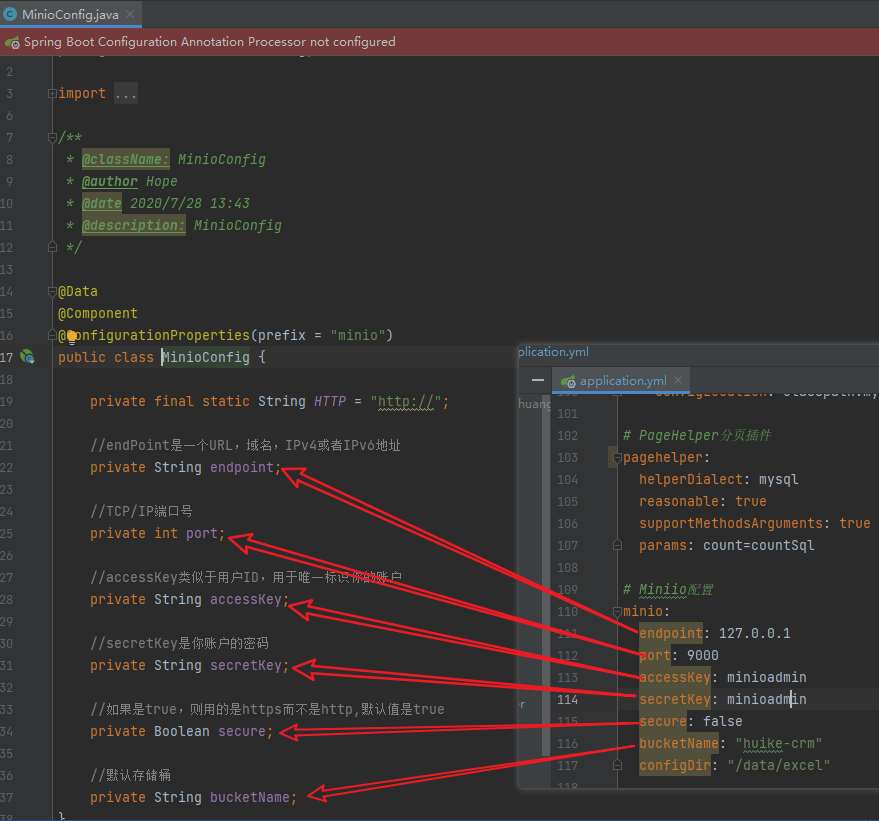The width and height of the screenshot is (879, 821).
Task: Click the @description Javadoc tag
Action: [x=133, y=225]
